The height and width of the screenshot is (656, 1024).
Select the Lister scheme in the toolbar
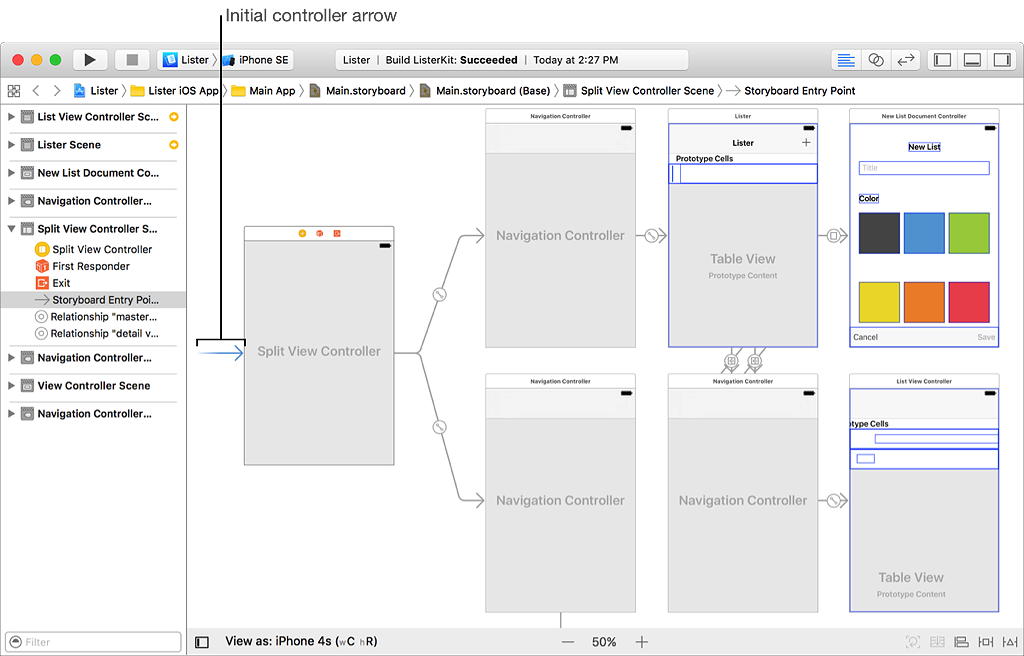185,59
